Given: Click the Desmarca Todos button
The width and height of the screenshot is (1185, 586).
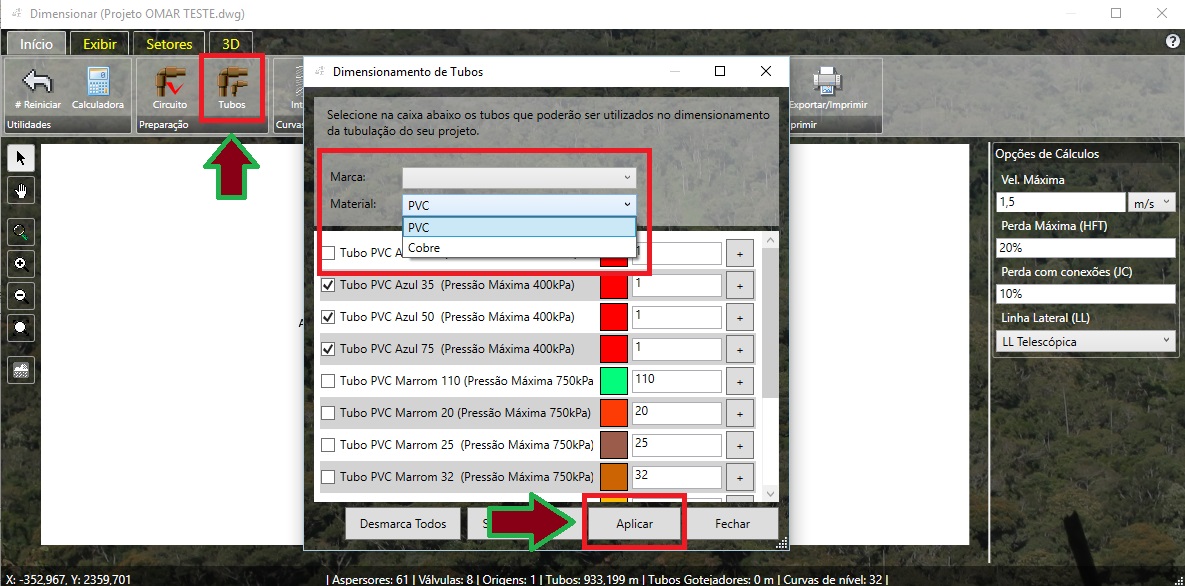Looking at the screenshot, I should [x=403, y=523].
